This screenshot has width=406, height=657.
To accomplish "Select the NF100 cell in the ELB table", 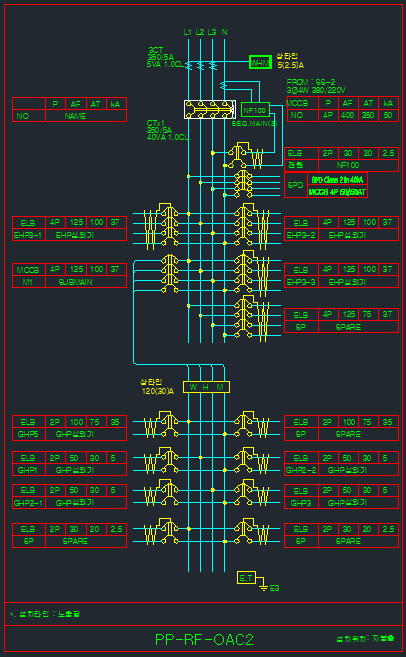I will [x=358, y=166].
